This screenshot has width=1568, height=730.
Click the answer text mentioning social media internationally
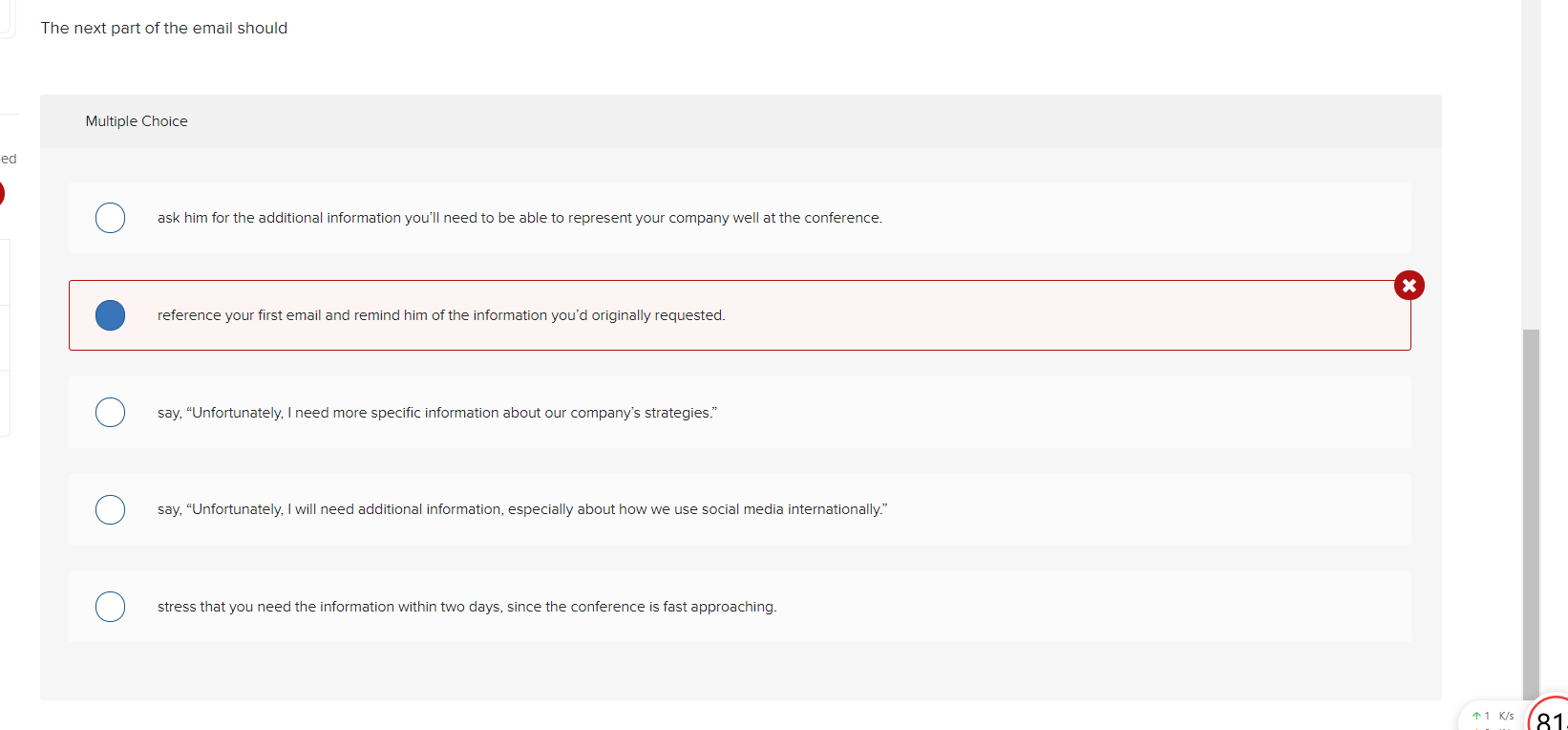point(522,509)
